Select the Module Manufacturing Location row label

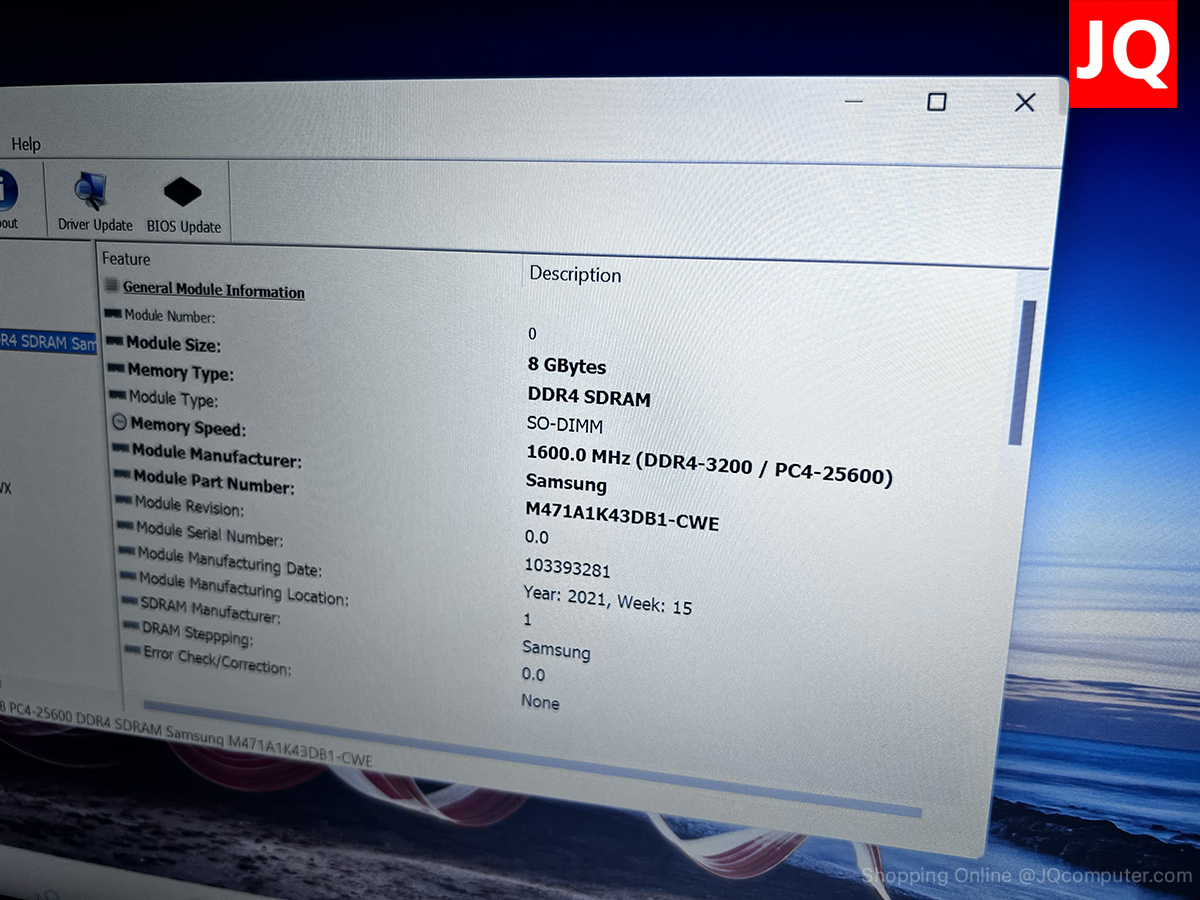click(244, 589)
